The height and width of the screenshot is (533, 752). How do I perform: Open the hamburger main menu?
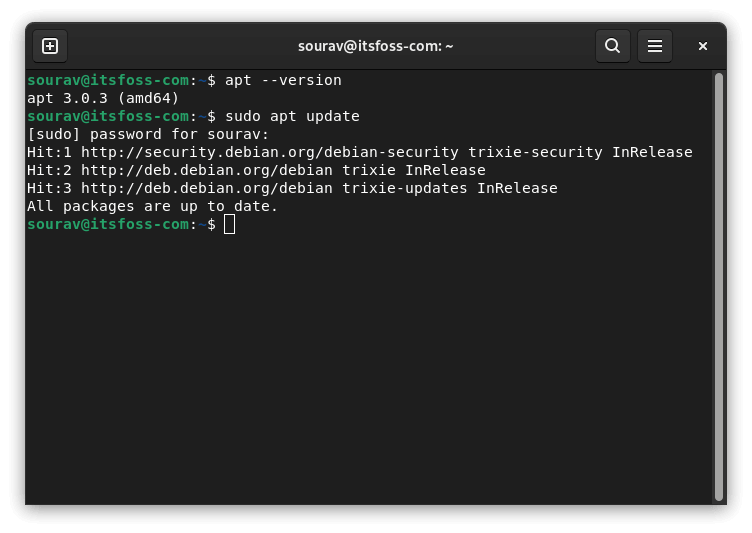655,46
